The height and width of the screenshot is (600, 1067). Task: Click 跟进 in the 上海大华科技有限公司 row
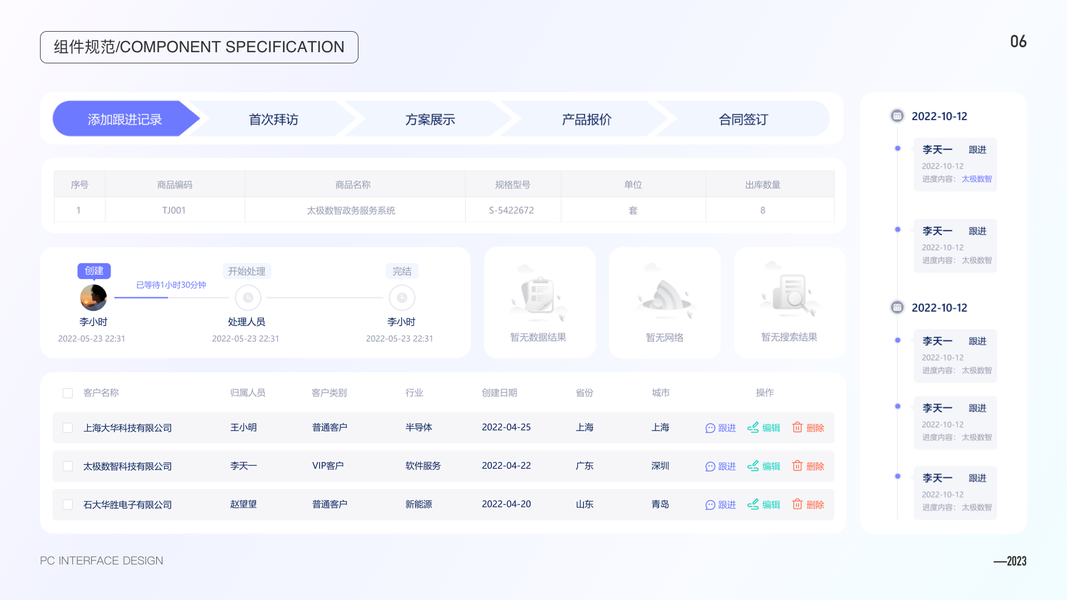721,428
